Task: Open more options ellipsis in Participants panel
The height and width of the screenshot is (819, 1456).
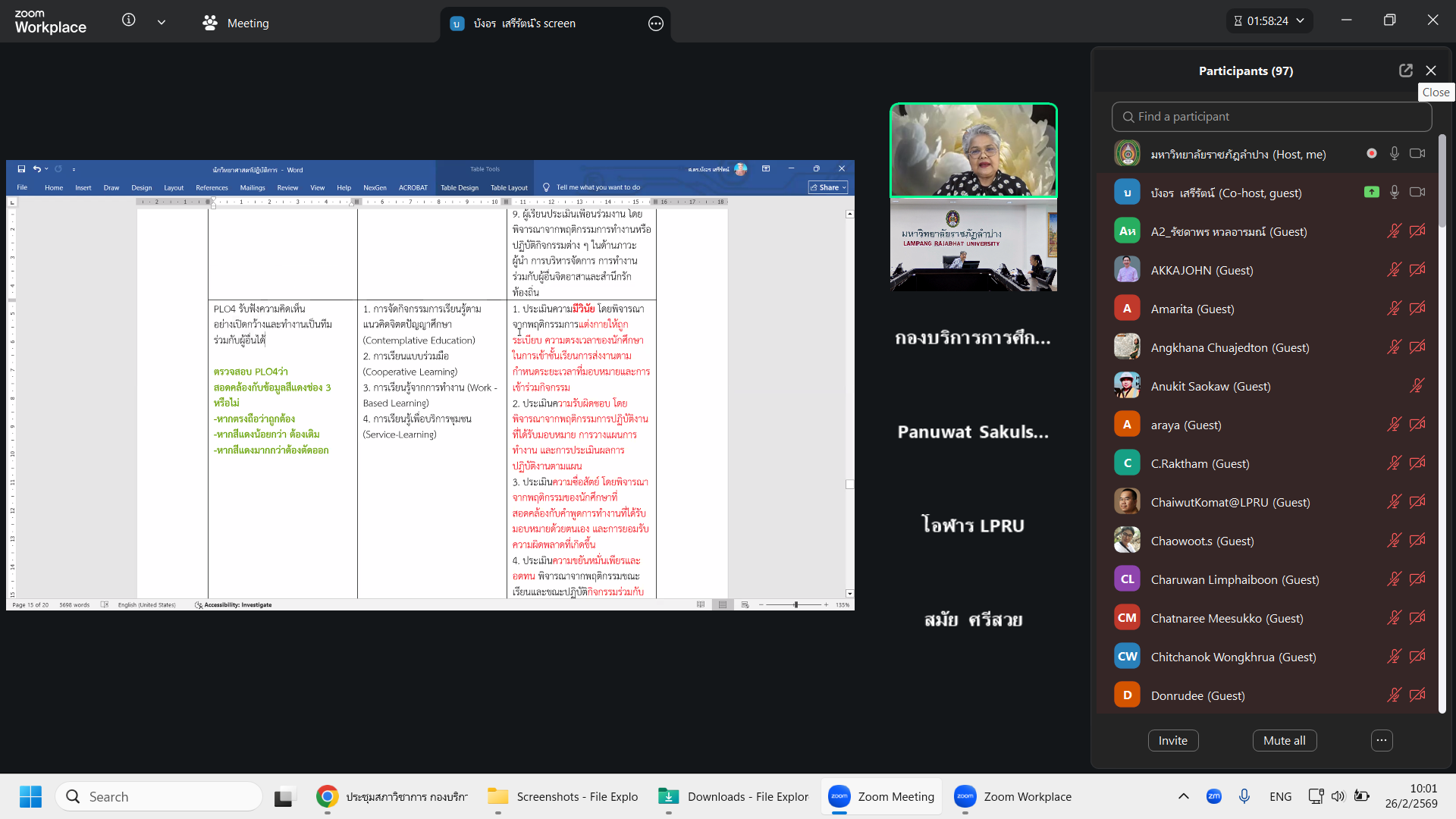Action: 1382,740
